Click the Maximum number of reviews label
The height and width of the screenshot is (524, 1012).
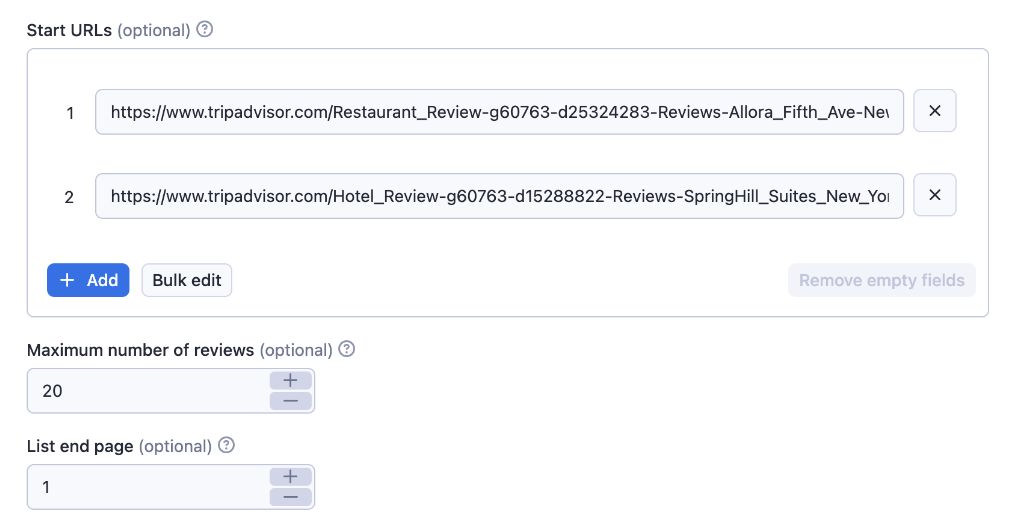pos(140,350)
